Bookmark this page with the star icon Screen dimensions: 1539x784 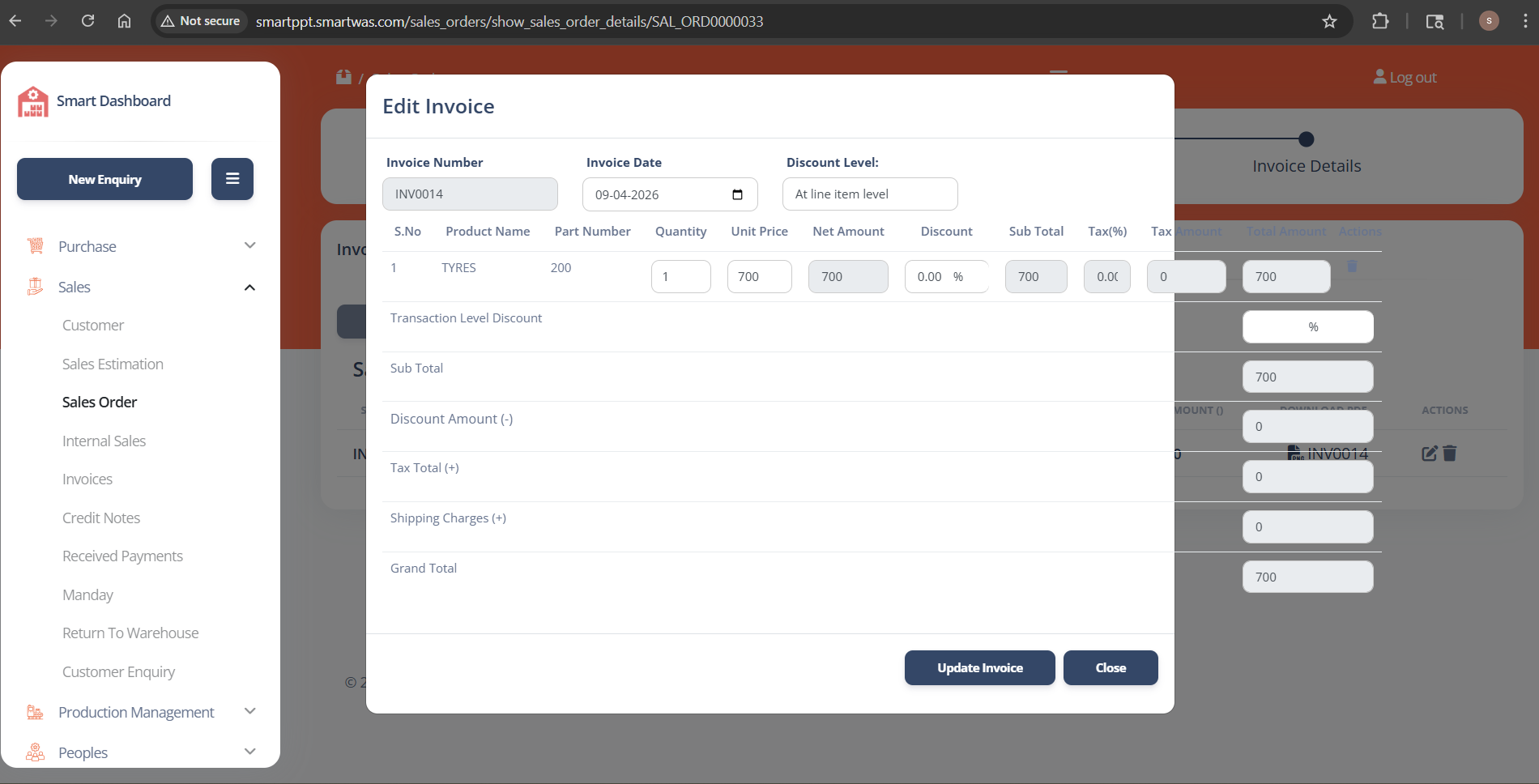pyautogui.click(x=1329, y=21)
